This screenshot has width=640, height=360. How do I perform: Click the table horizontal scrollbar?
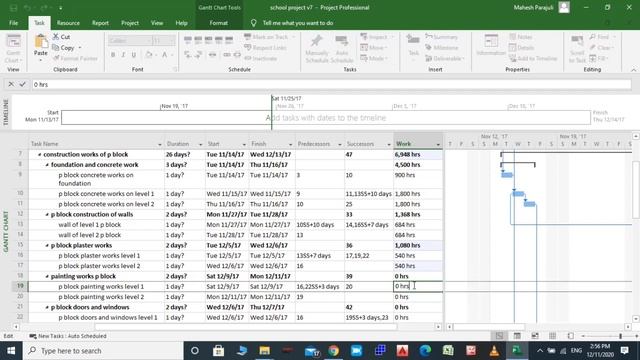coord(246,327)
